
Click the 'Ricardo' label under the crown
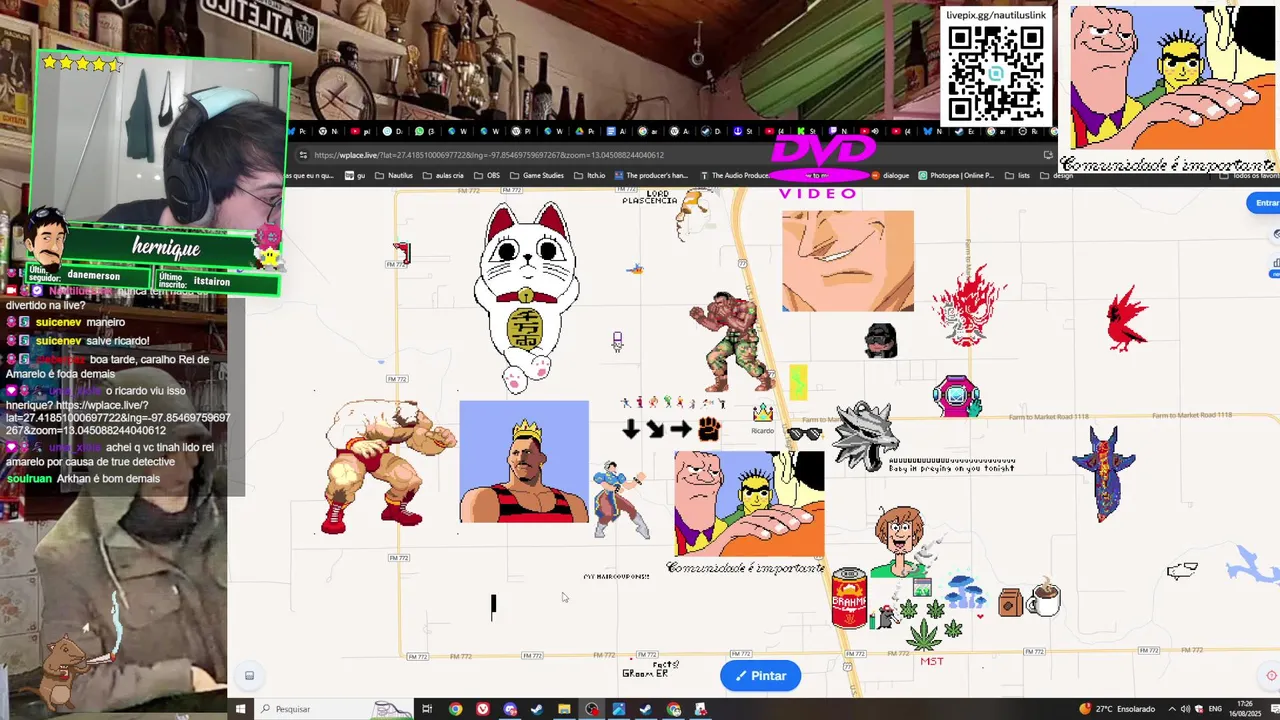click(x=762, y=431)
